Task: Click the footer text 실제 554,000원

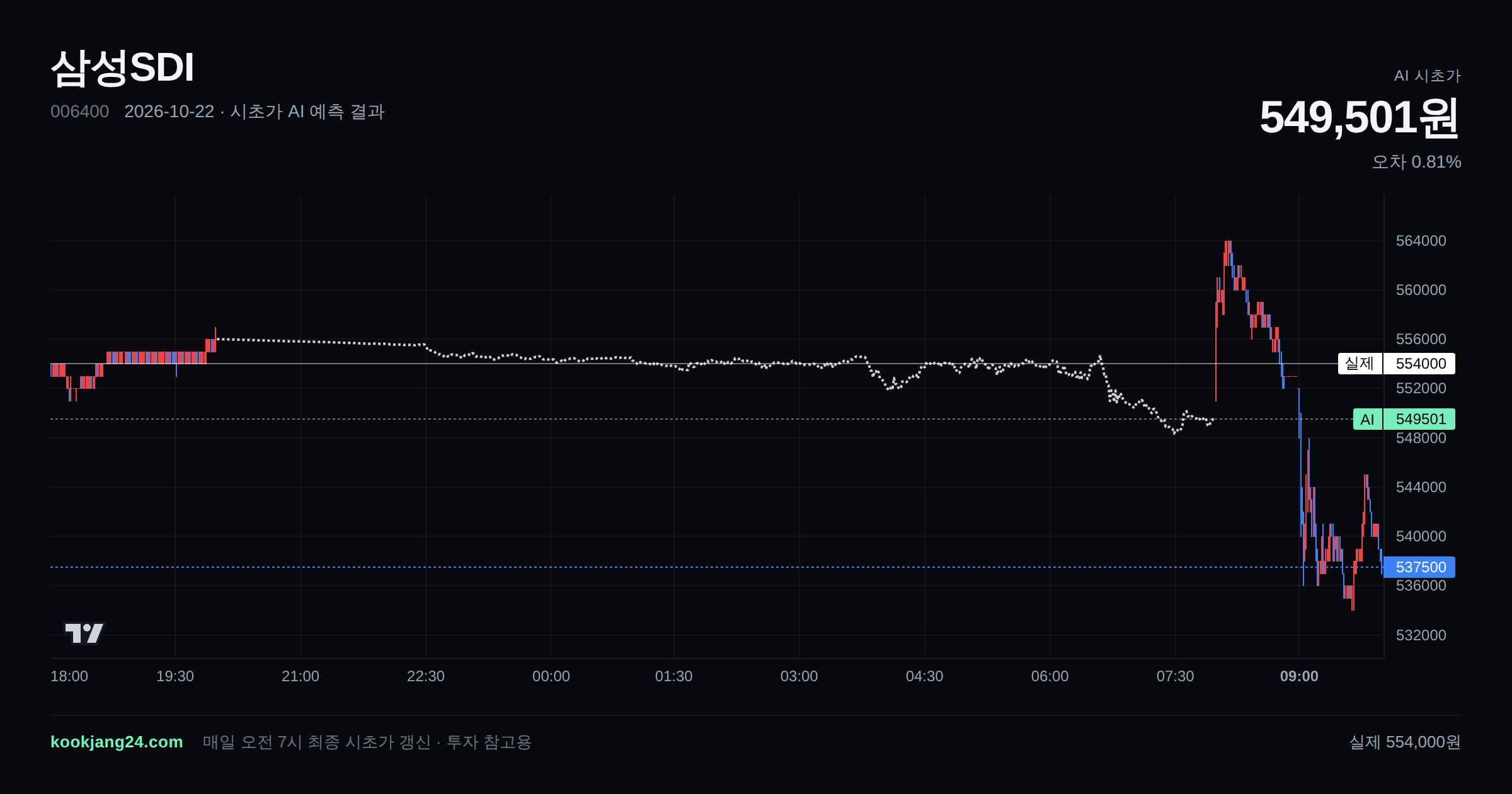Action: point(1405,742)
